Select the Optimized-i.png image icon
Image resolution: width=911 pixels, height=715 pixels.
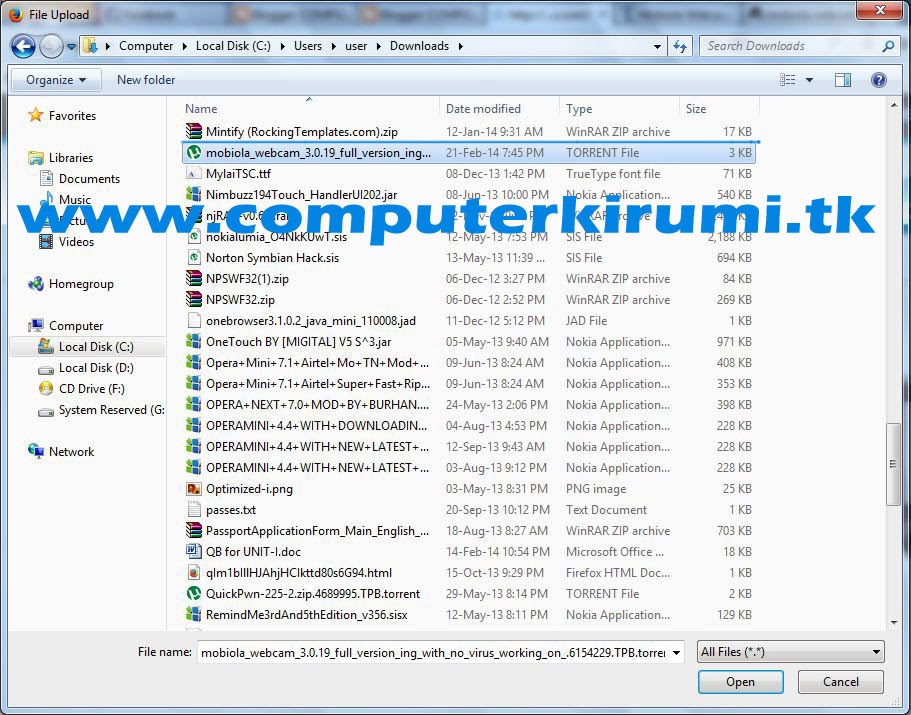click(x=193, y=488)
